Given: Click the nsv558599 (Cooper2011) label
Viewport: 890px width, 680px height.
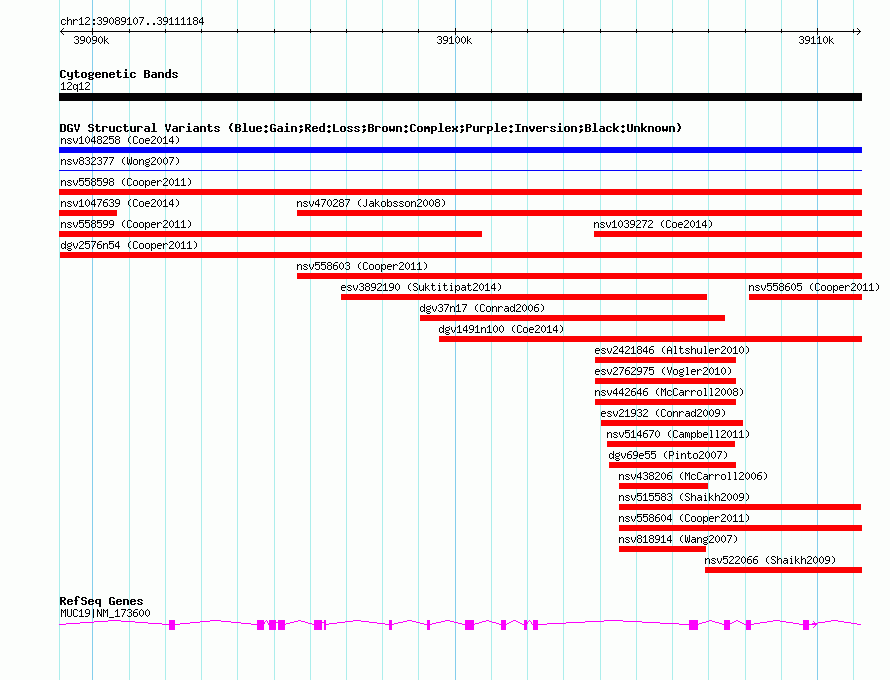Looking at the screenshot, I should click(x=126, y=224).
